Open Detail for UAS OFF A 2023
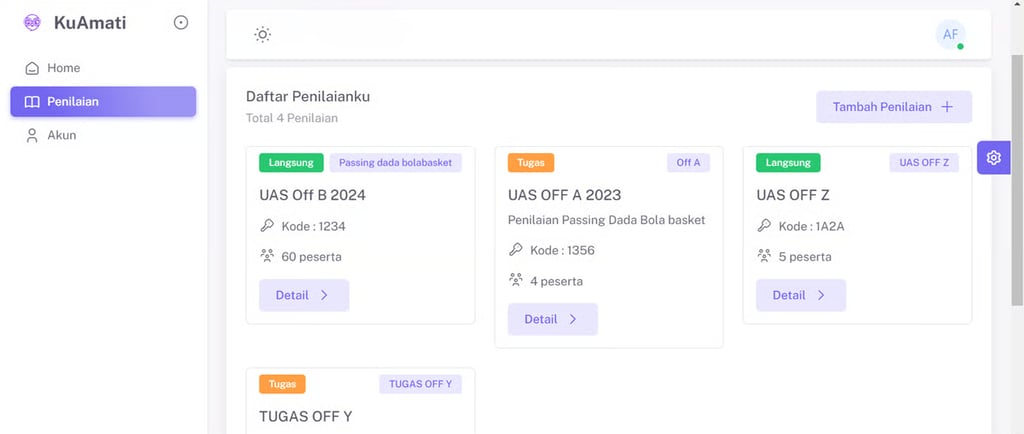 point(552,319)
